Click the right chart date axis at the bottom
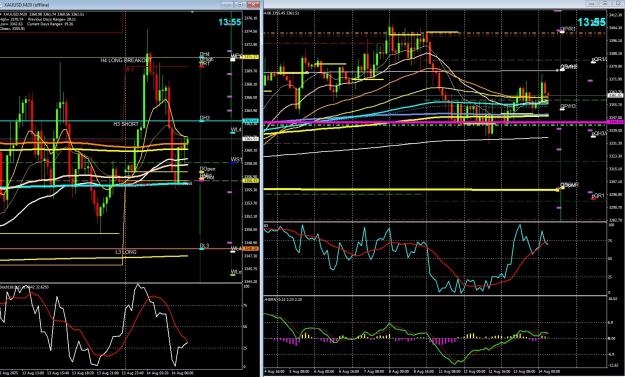The width and height of the screenshot is (625, 377). (x=434, y=371)
